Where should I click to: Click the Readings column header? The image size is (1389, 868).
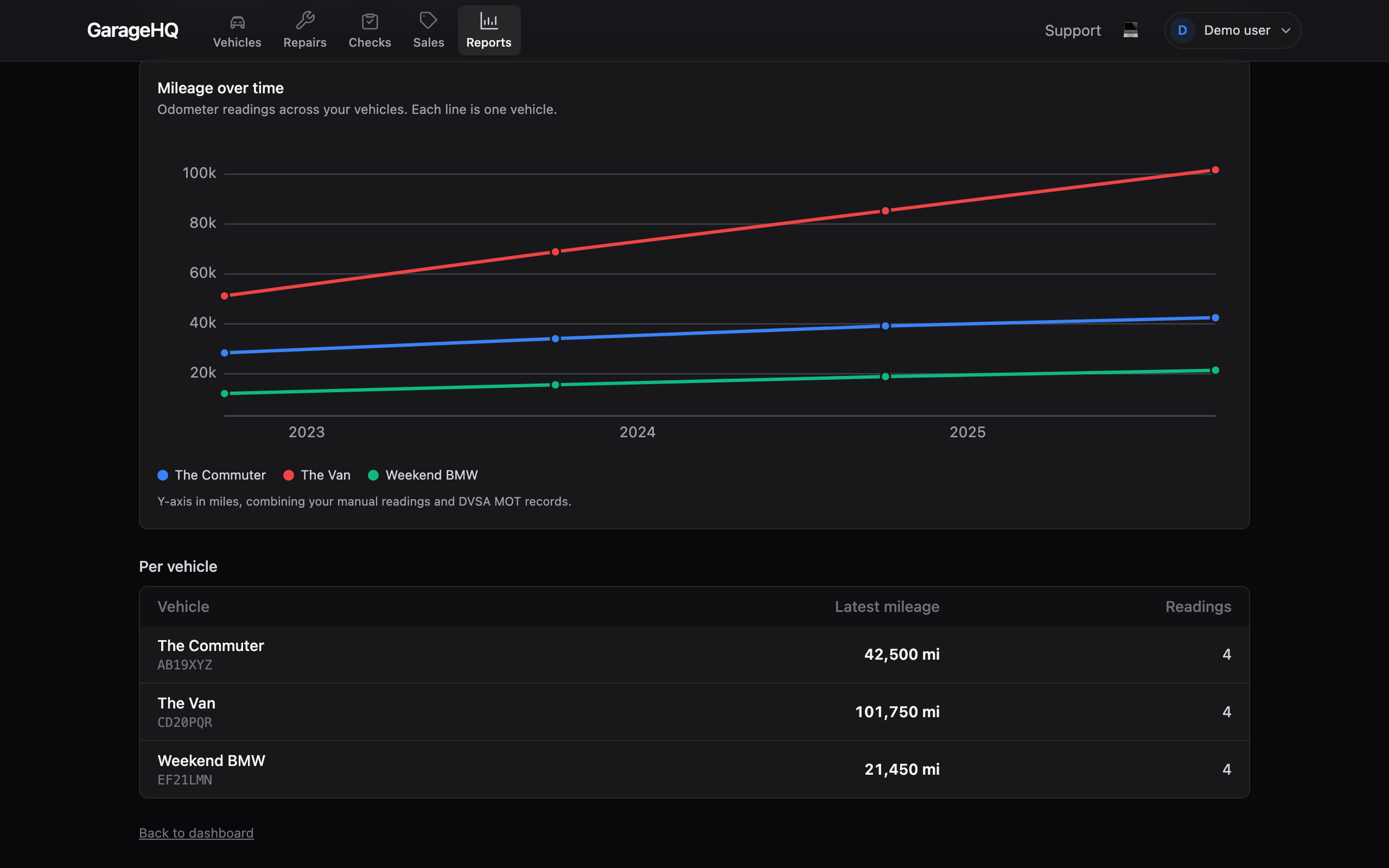point(1198,607)
